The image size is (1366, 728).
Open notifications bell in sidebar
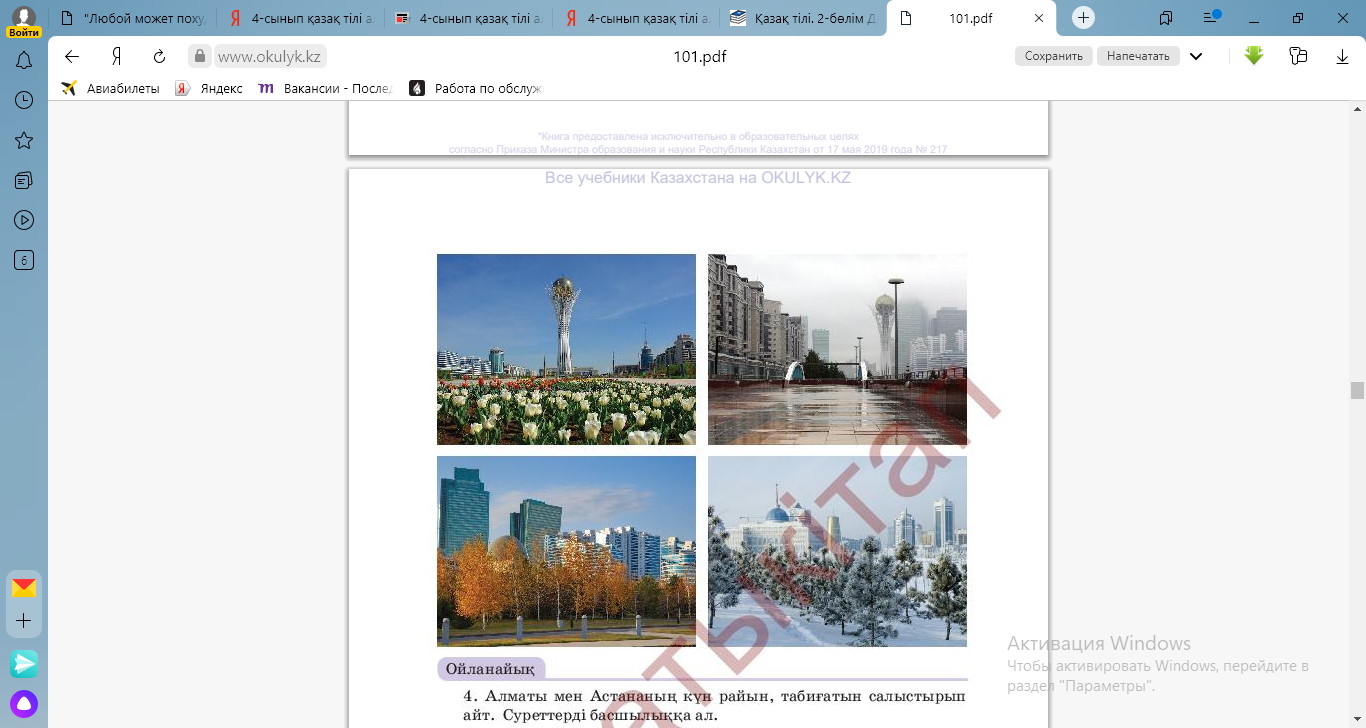point(24,60)
